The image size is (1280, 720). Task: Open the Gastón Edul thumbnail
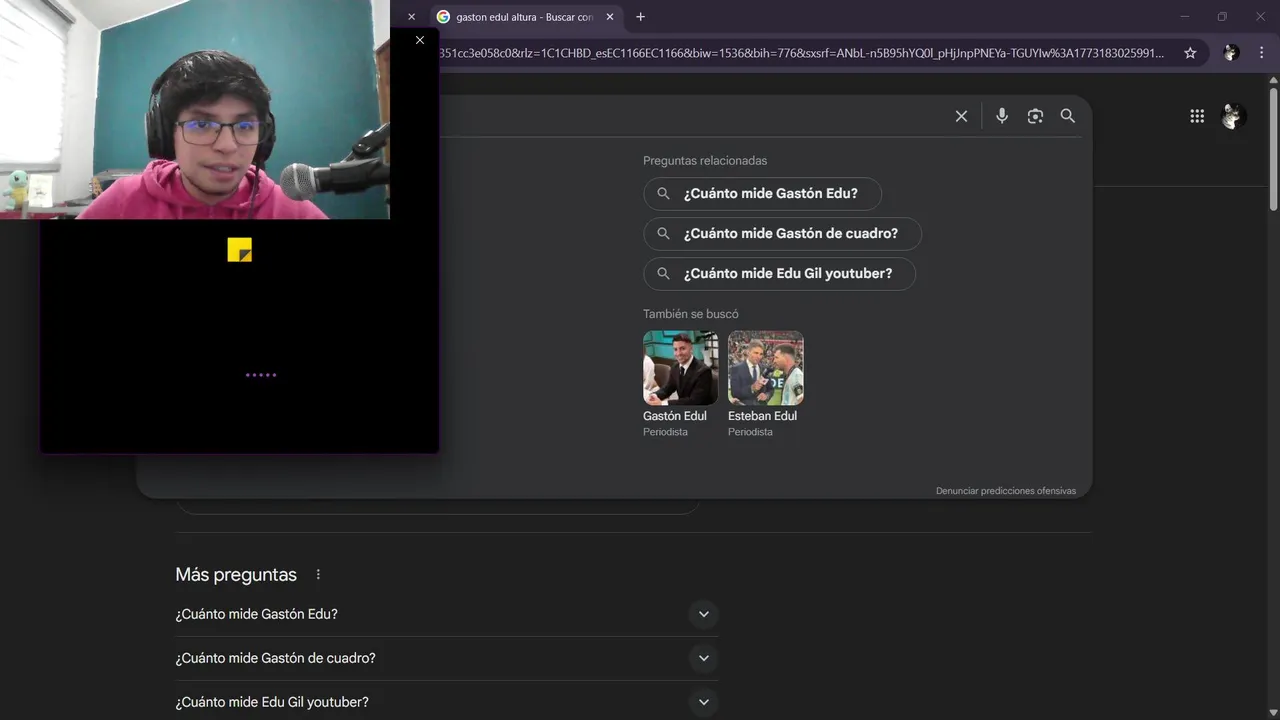pos(680,368)
